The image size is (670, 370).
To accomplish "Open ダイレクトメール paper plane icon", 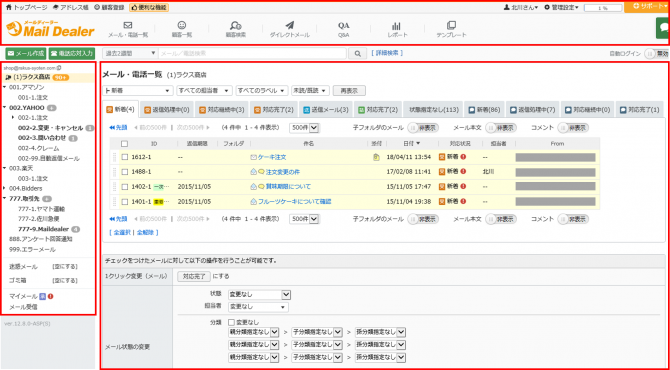I will pos(289,25).
